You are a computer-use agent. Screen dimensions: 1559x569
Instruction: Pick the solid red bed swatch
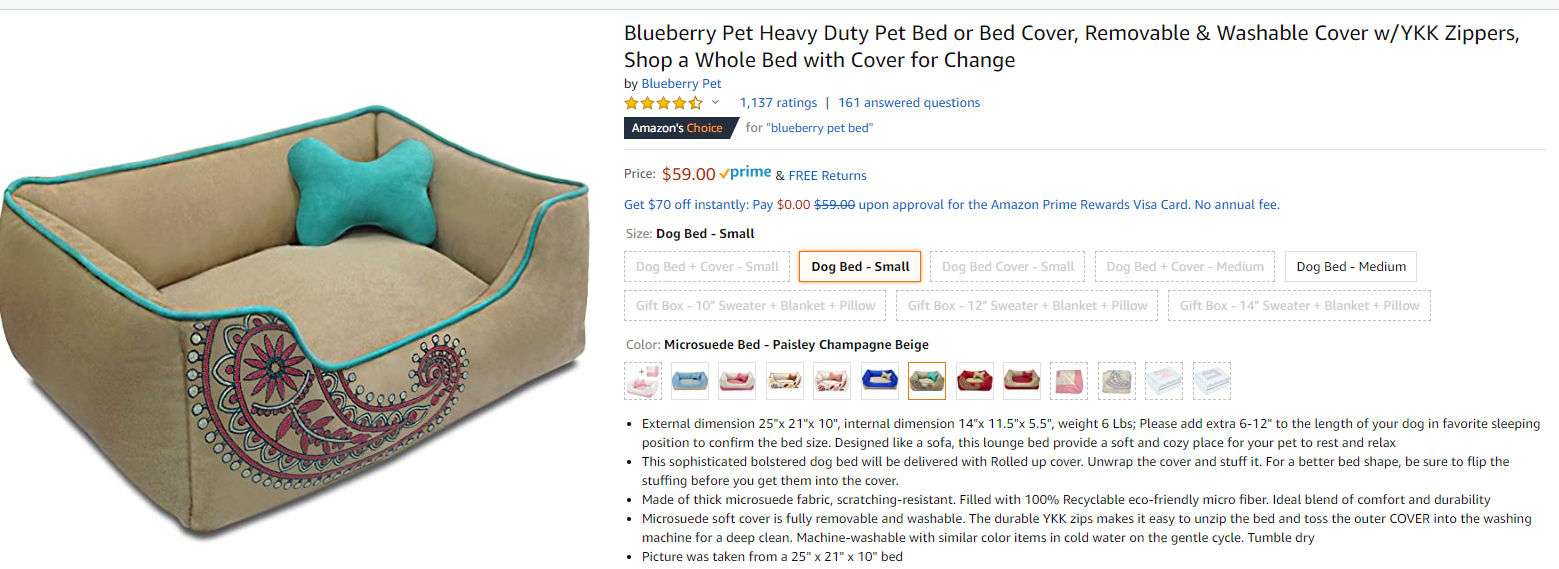pyautogui.click(x=975, y=381)
